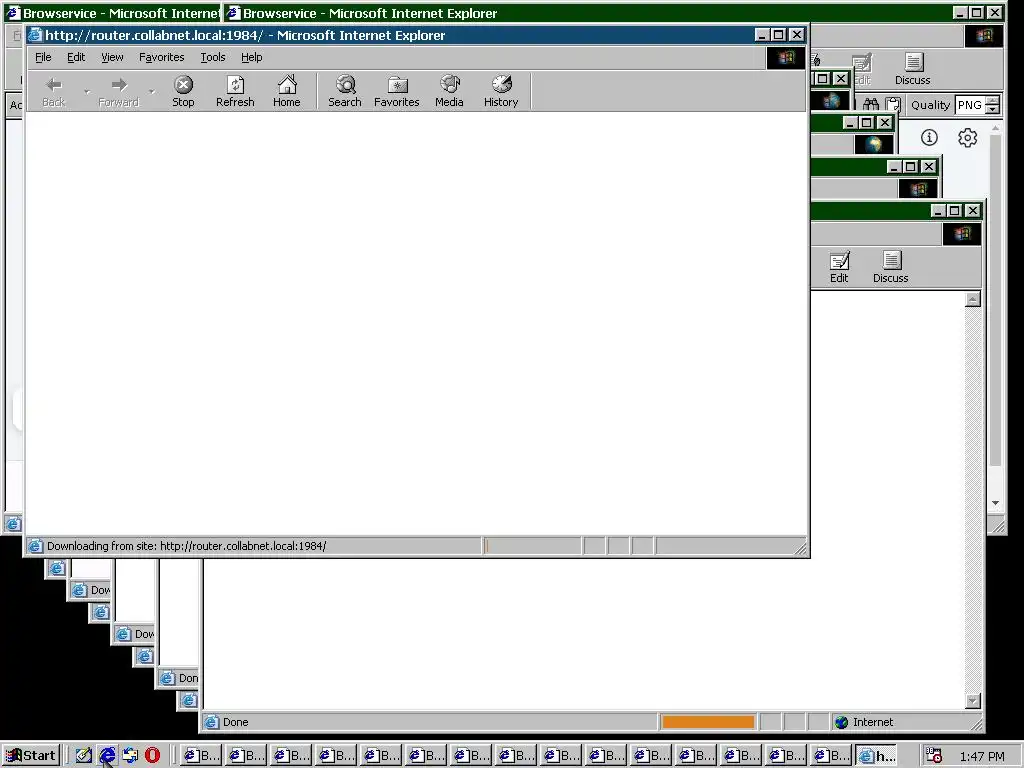Select the active 'h...' taskbar button
This screenshot has height=768, width=1024.
pos(876,756)
